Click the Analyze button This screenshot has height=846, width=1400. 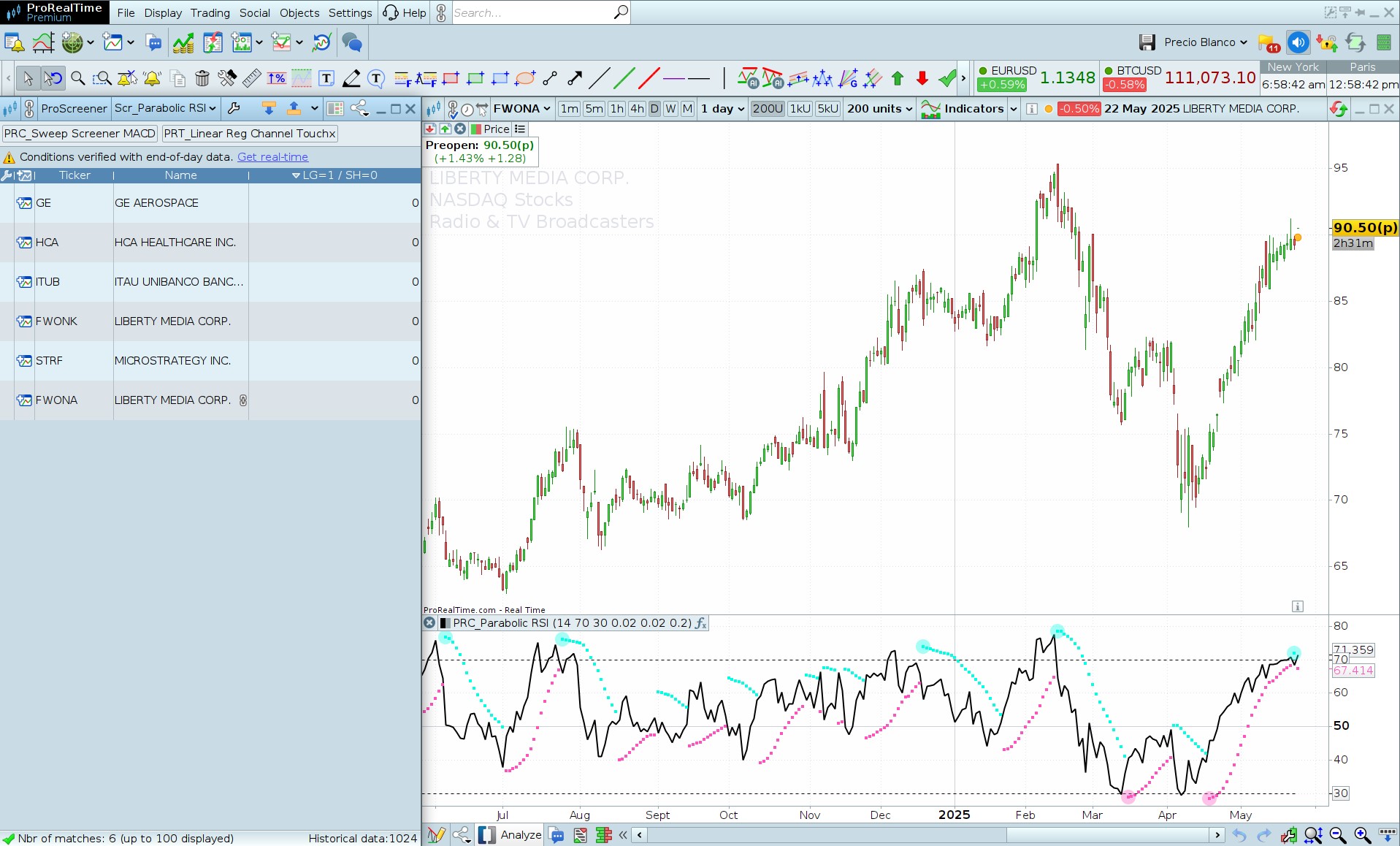[x=510, y=835]
